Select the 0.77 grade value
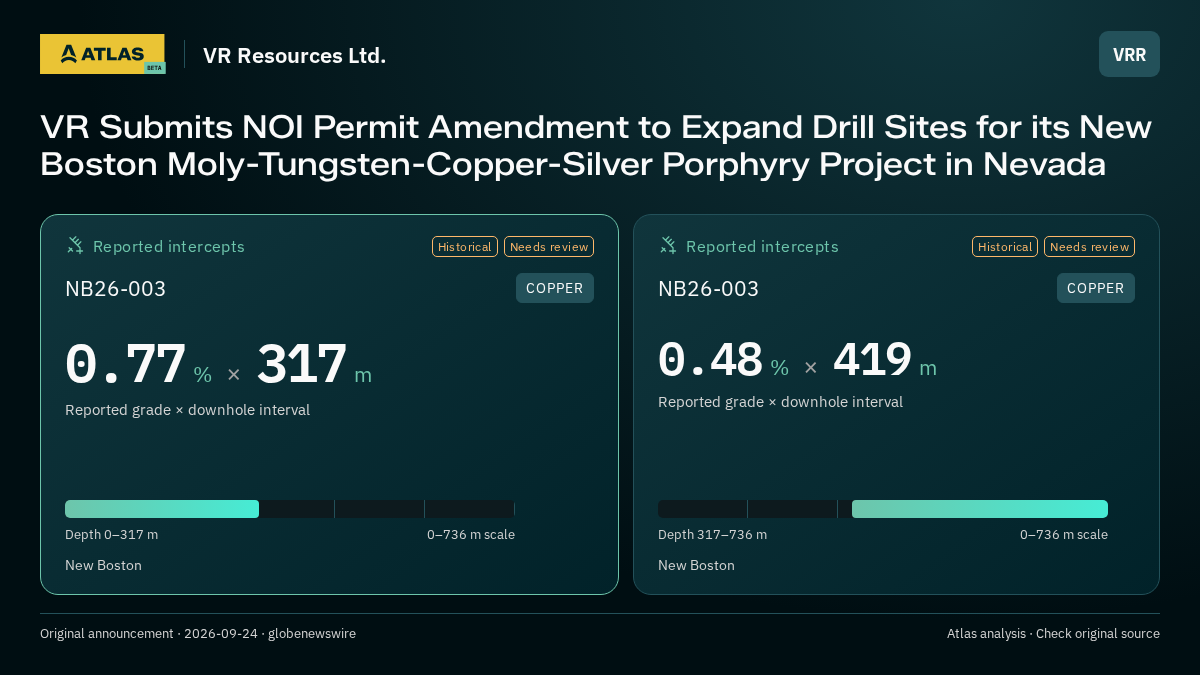The image size is (1200, 675). pyautogui.click(x=126, y=365)
